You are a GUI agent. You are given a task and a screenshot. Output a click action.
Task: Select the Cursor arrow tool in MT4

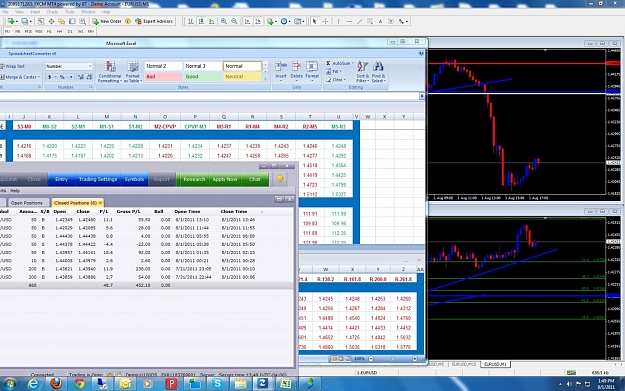pyautogui.click(x=314, y=21)
